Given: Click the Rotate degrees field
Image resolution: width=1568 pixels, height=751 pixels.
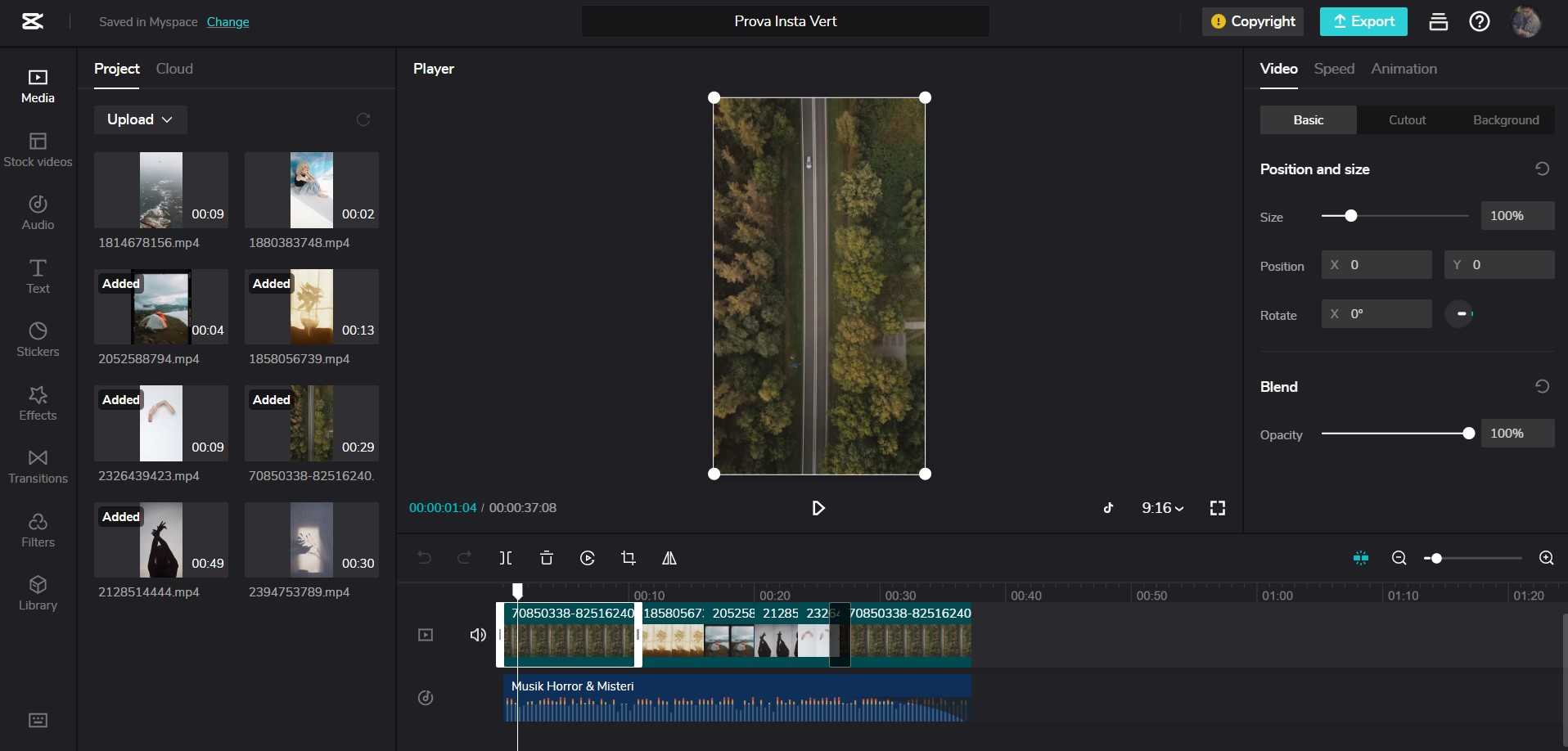Looking at the screenshot, I should [1377, 314].
